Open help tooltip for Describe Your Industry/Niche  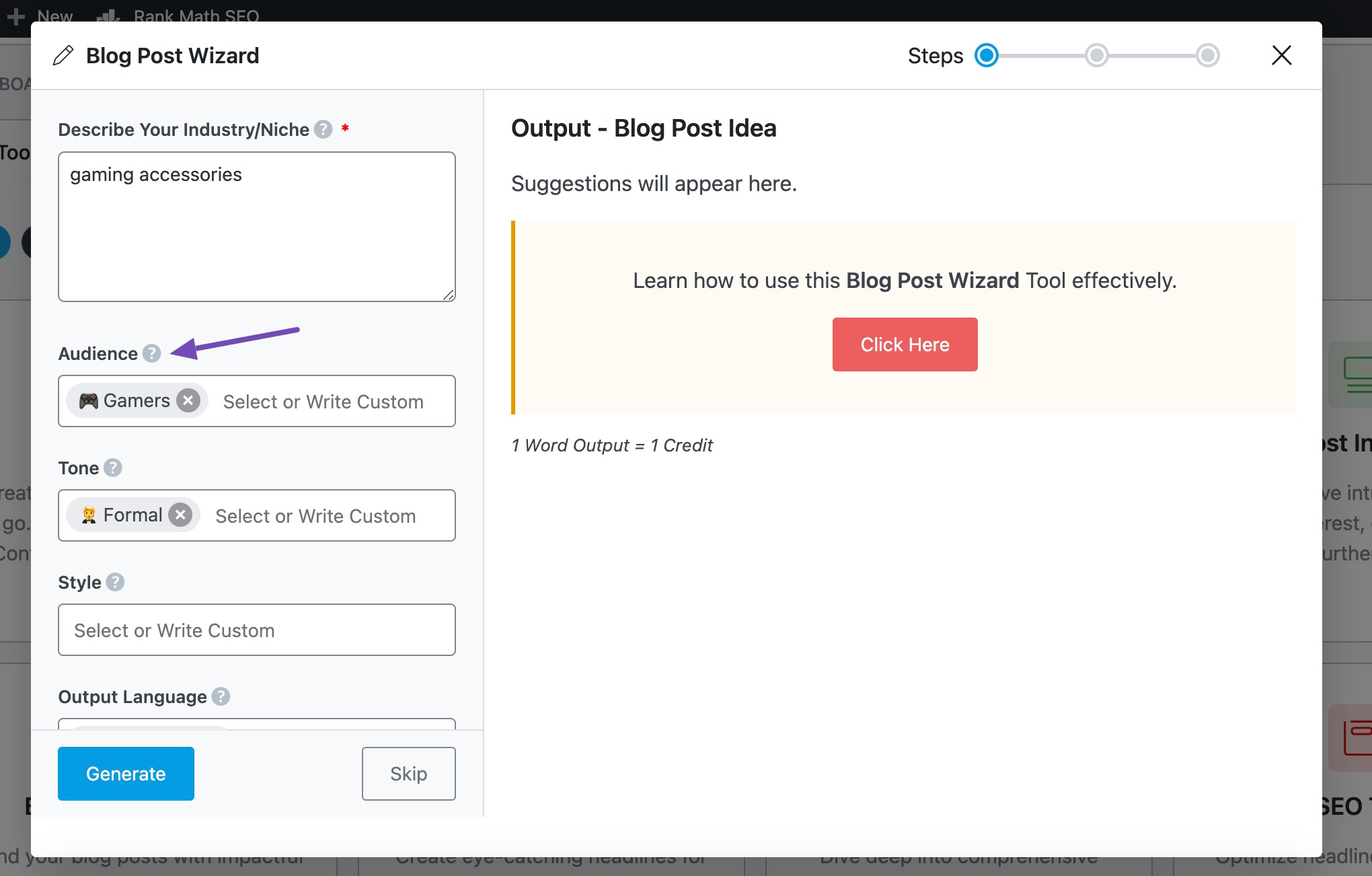pyautogui.click(x=323, y=129)
